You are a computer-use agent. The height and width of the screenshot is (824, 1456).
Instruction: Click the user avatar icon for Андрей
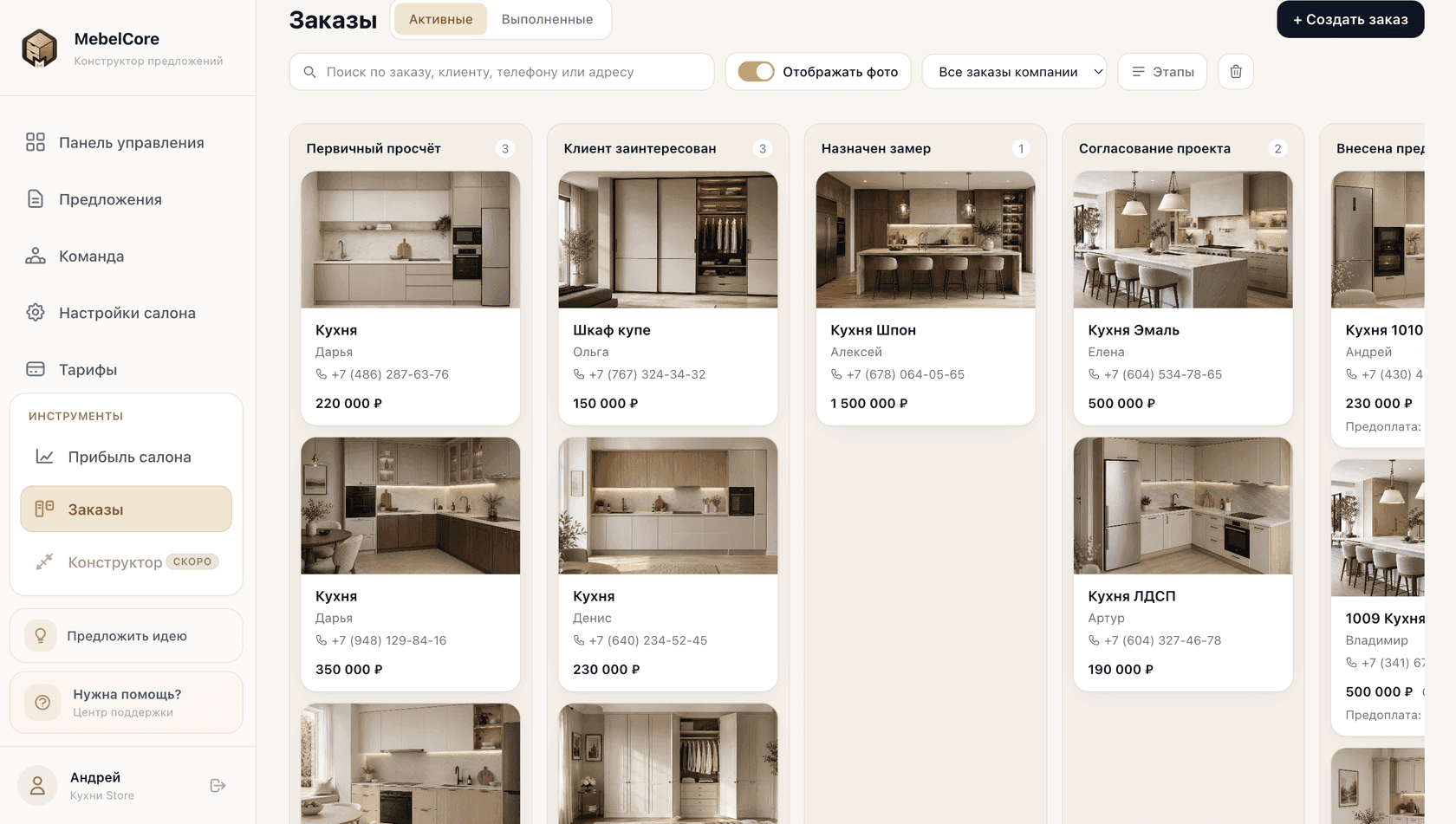tap(37, 786)
